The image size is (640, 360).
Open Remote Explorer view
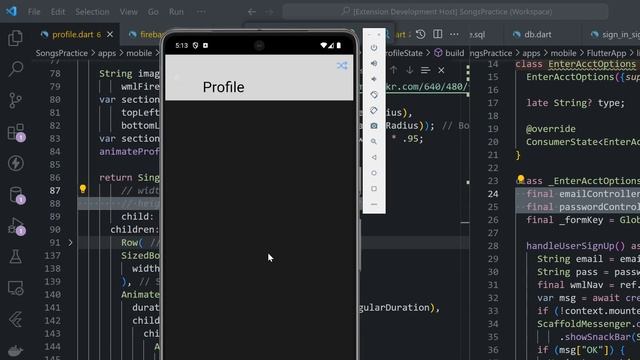(16, 288)
